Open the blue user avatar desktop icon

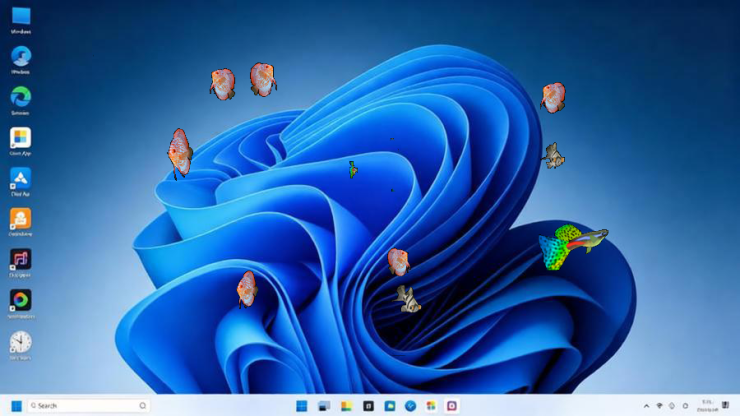click(x=21, y=57)
